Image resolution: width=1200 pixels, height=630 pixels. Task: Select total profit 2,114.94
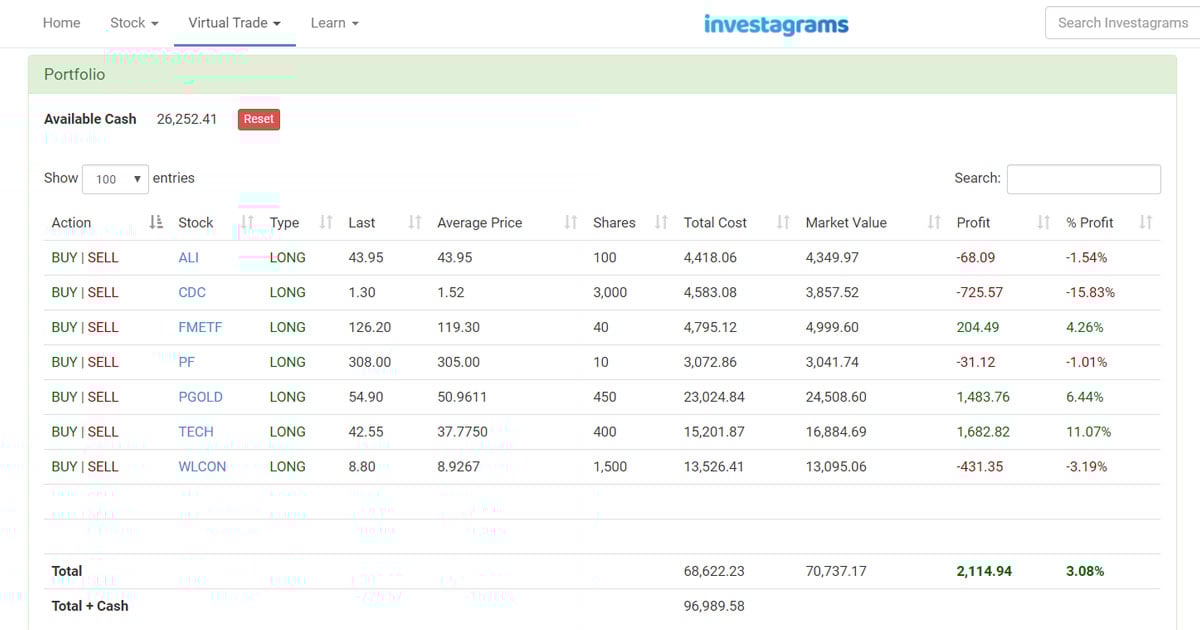click(x=985, y=571)
